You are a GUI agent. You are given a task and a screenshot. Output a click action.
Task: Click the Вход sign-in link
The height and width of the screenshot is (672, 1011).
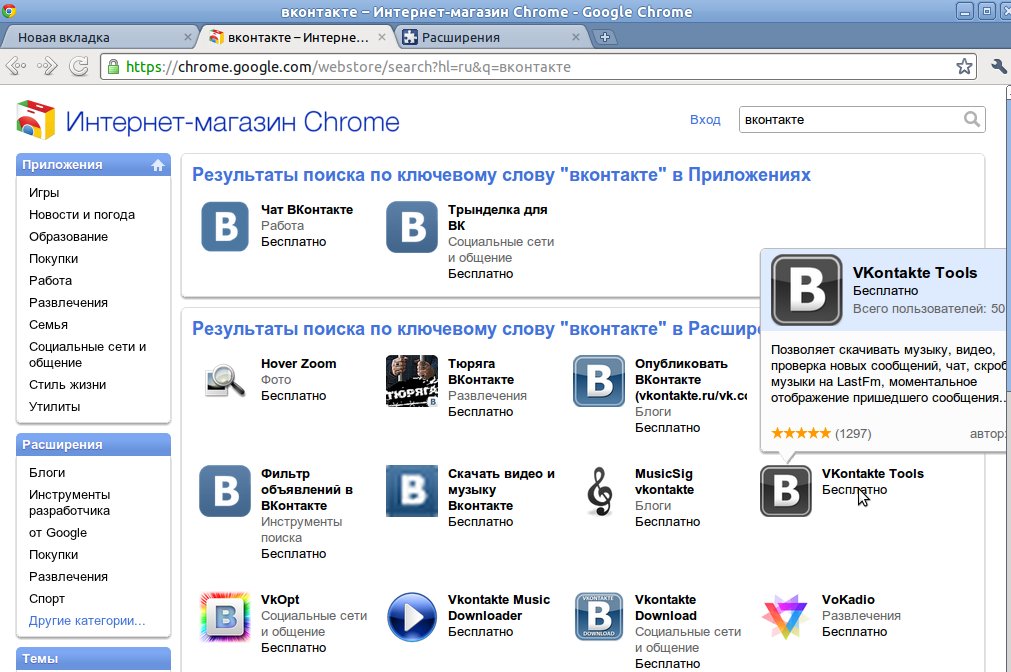[705, 119]
